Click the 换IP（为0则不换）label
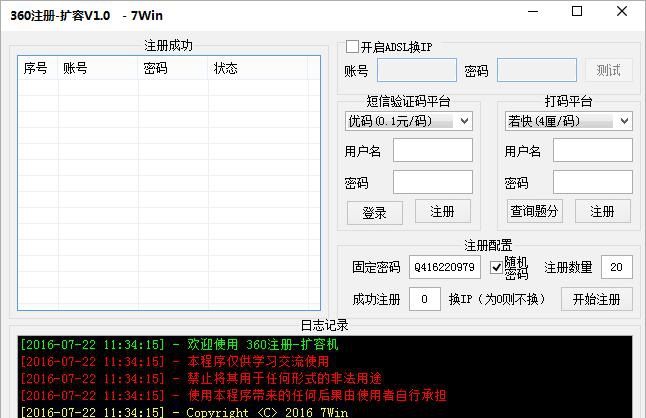The width and height of the screenshot is (646, 418). (x=497, y=299)
